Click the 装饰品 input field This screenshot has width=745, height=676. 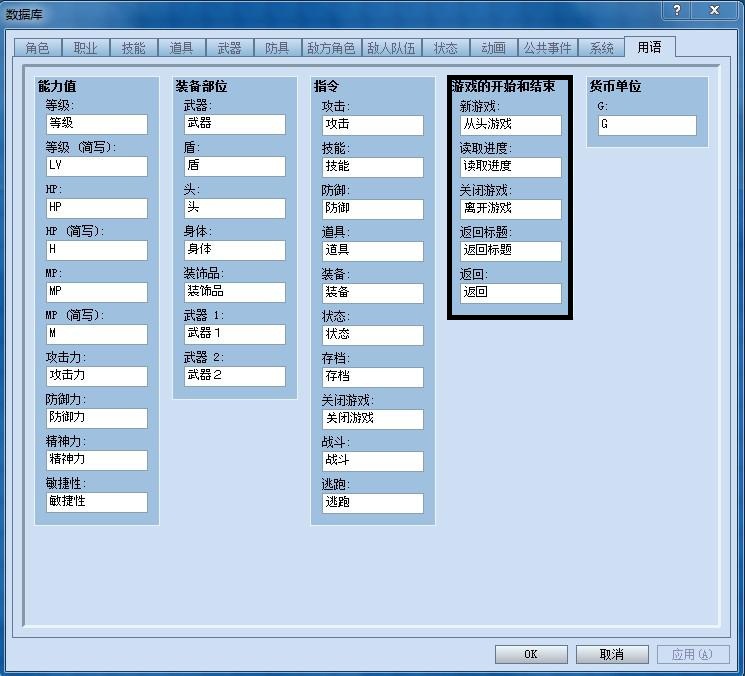pos(235,292)
